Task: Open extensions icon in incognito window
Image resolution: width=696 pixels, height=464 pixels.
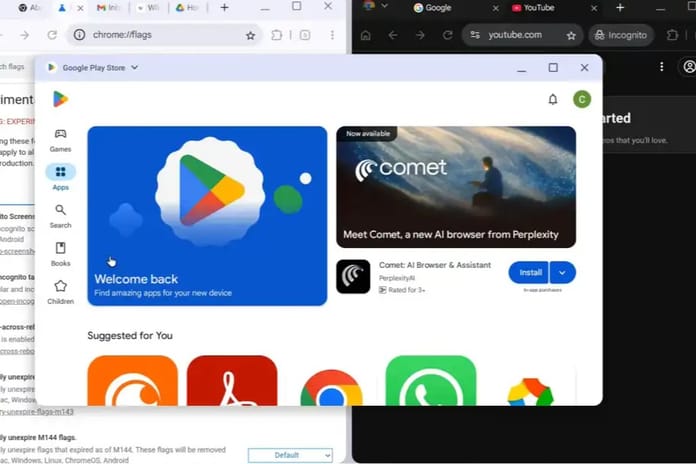Action: [x=672, y=35]
